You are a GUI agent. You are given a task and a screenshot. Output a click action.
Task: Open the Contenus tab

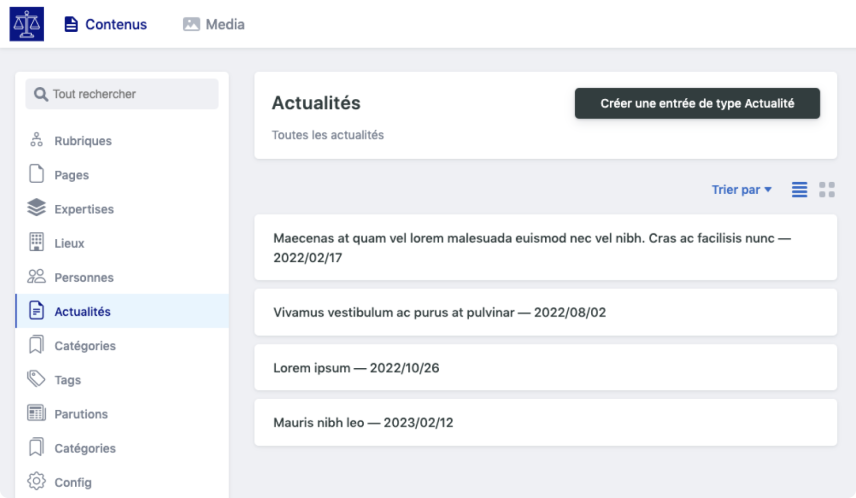click(x=106, y=24)
